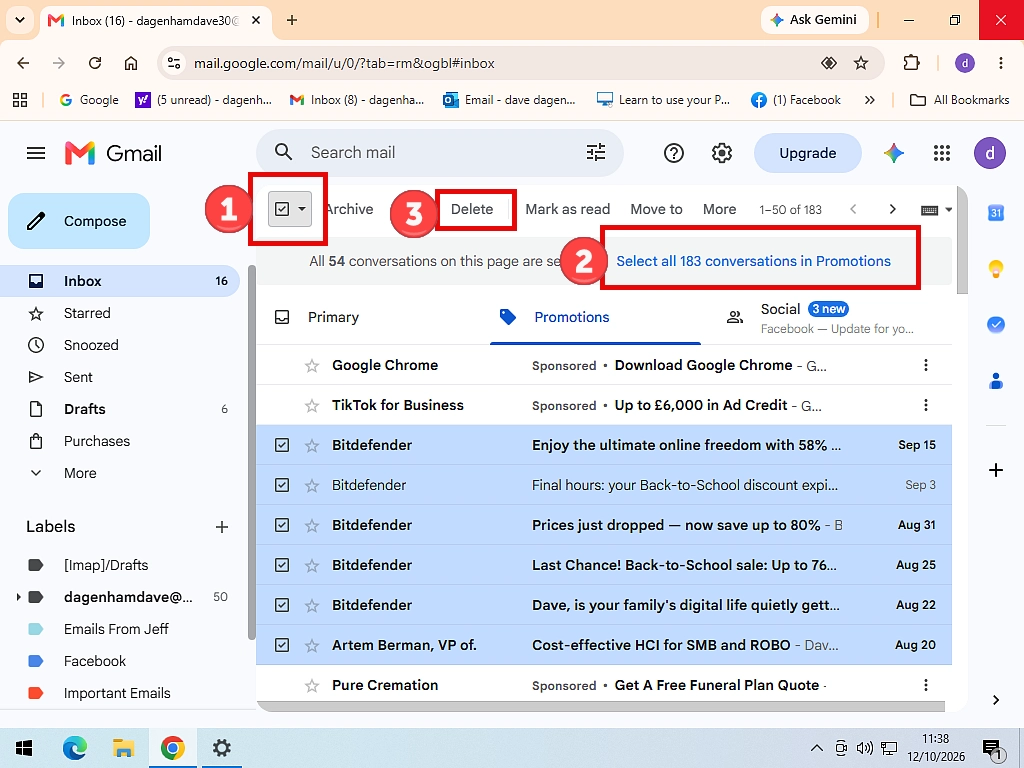
Task: Switch to Social tab
Action: [x=826, y=317]
